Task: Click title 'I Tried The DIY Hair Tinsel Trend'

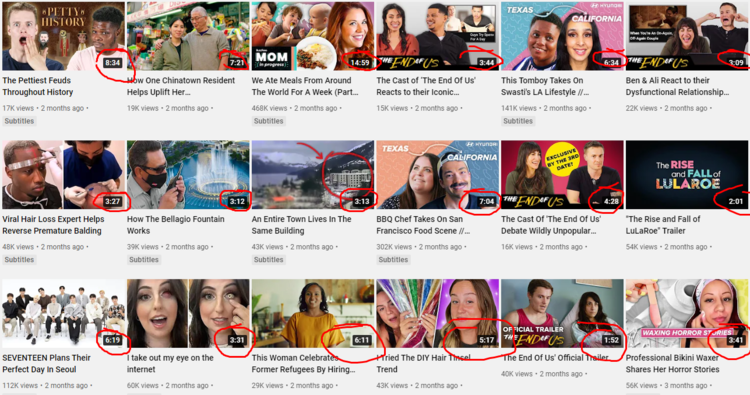Action: pyautogui.click(x=423, y=363)
